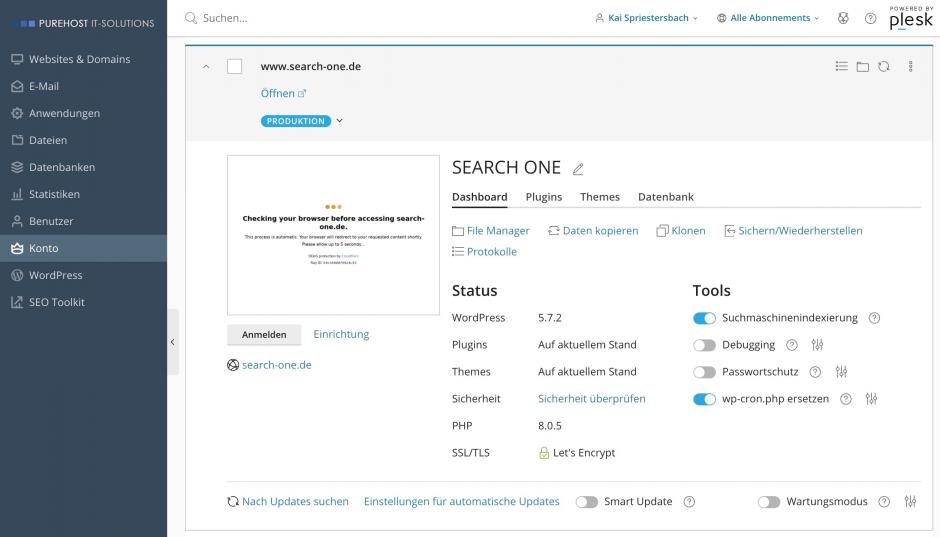
Task: Enable the Debugging toggle
Action: click(x=704, y=345)
